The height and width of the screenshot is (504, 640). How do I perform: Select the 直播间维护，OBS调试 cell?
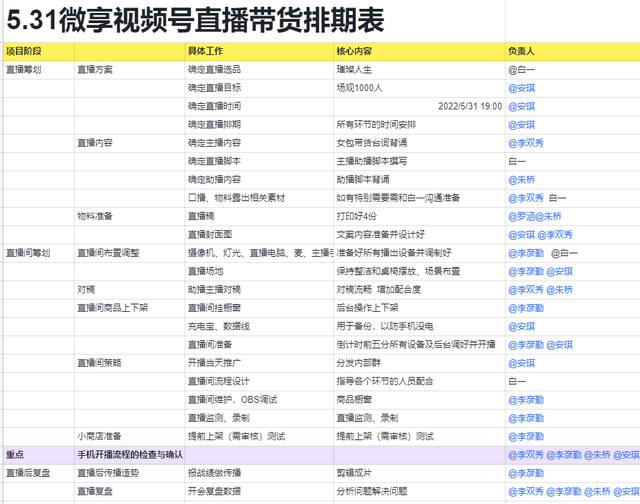click(259, 400)
